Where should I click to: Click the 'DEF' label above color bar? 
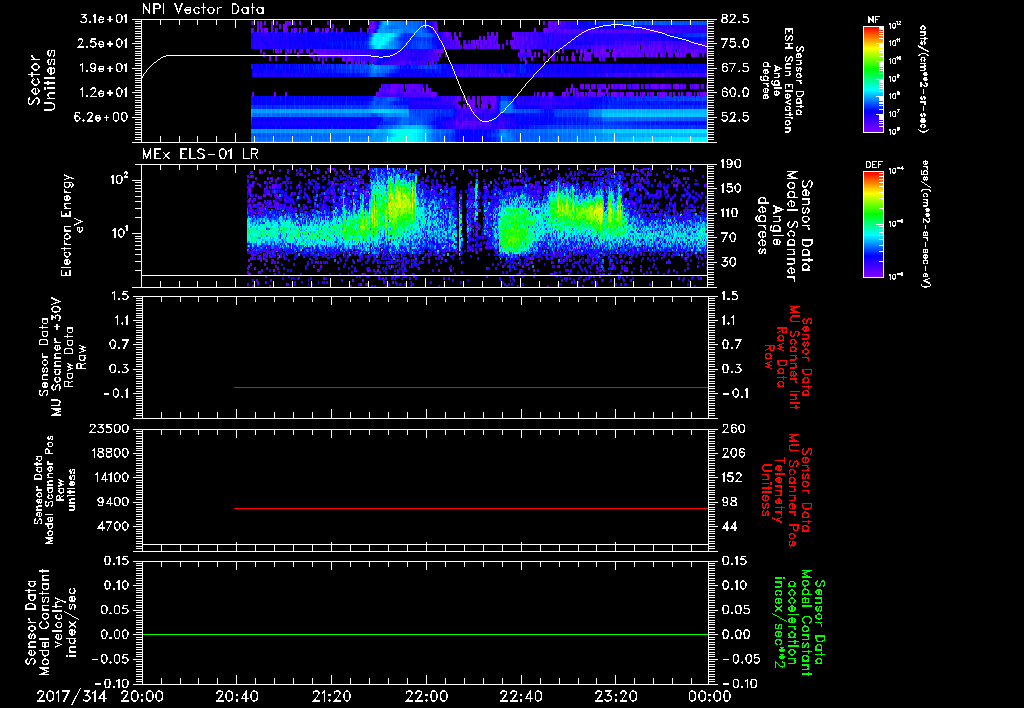pyautogui.click(x=874, y=165)
